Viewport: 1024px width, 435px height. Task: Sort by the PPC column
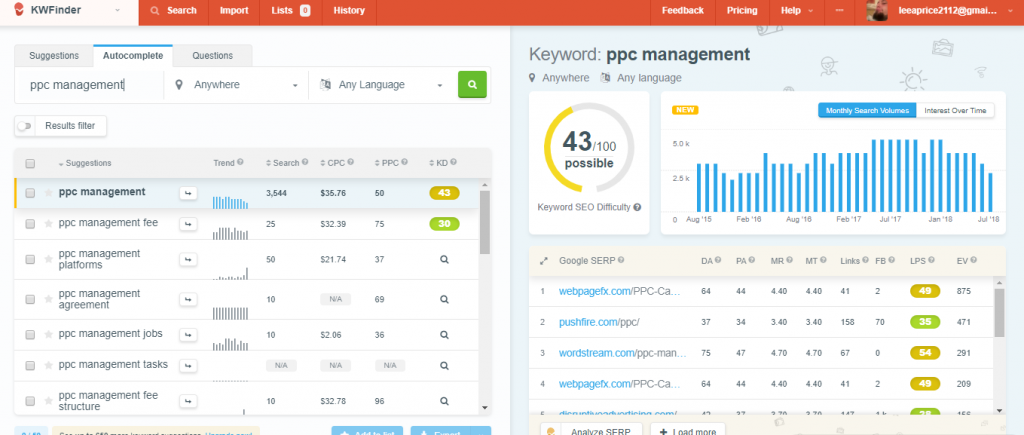[387, 163]
